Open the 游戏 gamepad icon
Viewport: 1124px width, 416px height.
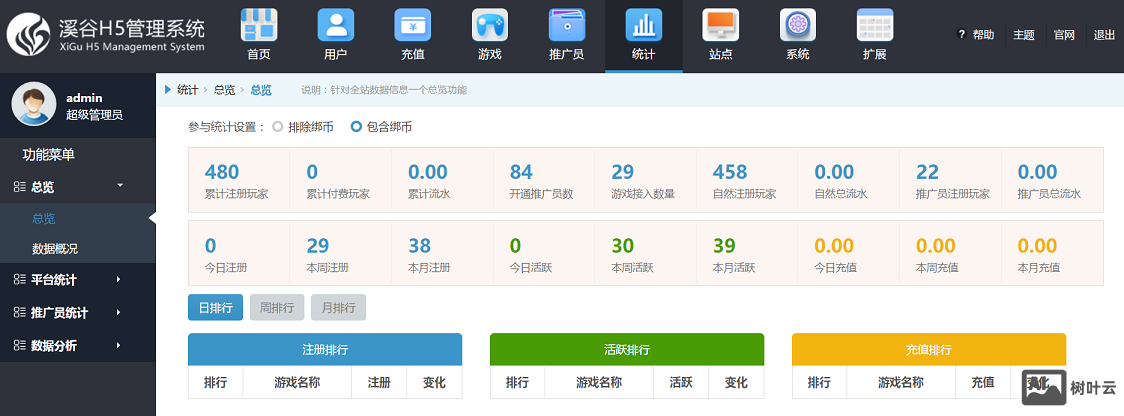tap(490, 25)
